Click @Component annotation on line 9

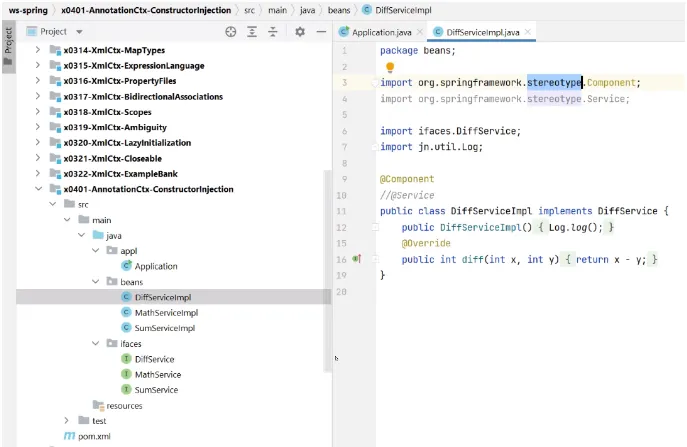407,179
